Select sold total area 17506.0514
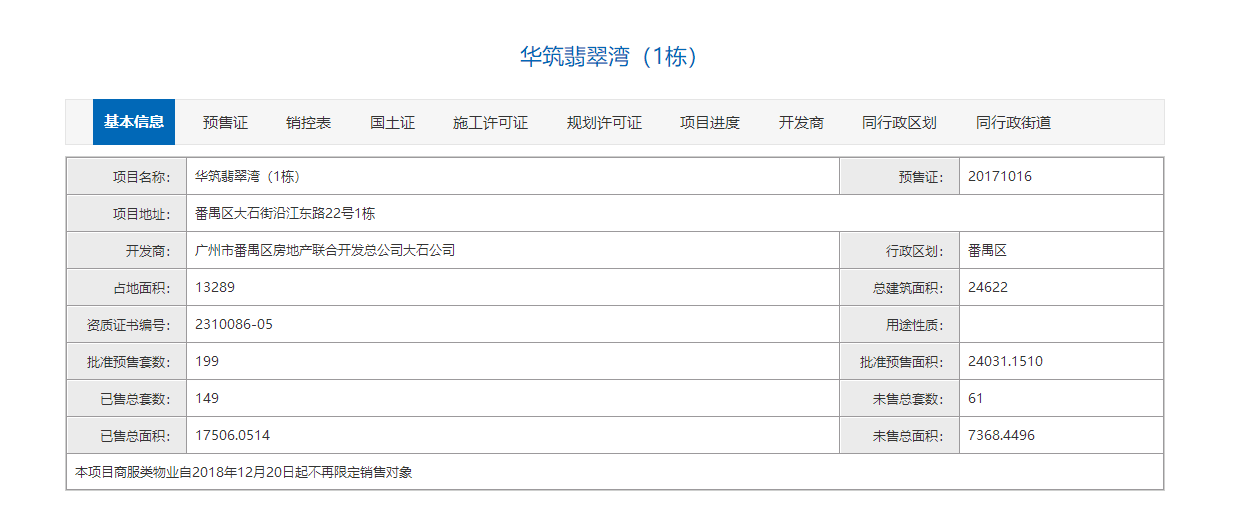1245x526 pixels. click(x=233, y=435)
